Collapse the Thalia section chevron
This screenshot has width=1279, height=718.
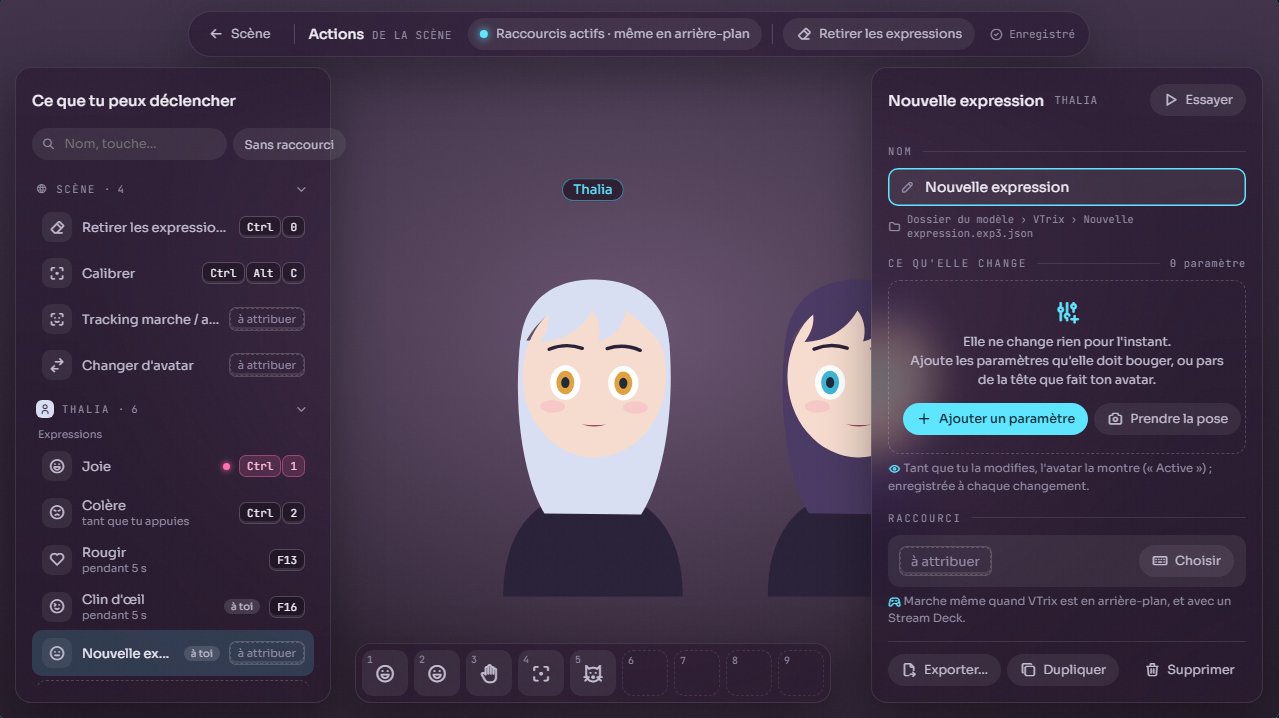(301, 409)
